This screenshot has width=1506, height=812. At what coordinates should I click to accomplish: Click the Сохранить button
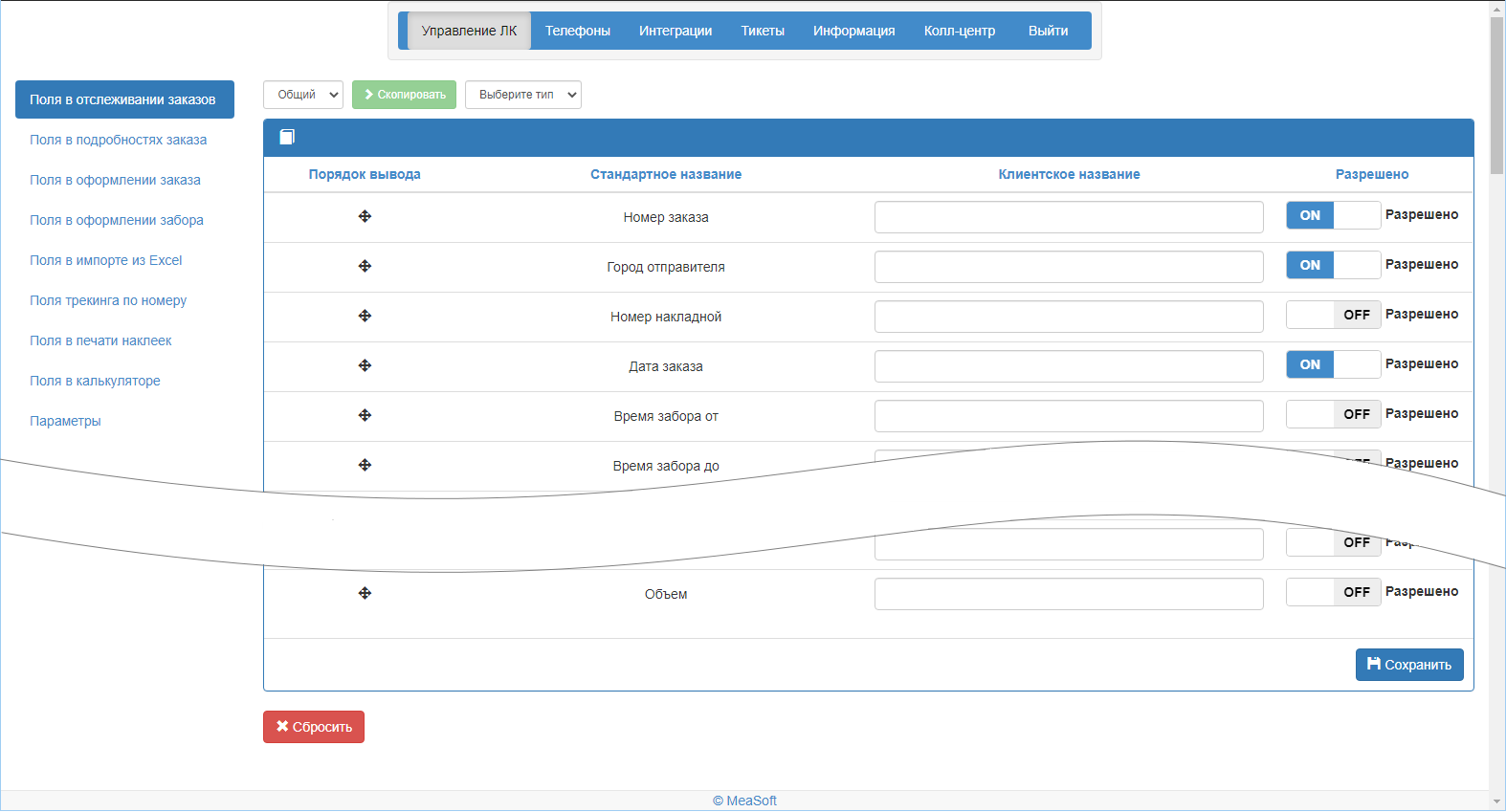click(1409, 665)
